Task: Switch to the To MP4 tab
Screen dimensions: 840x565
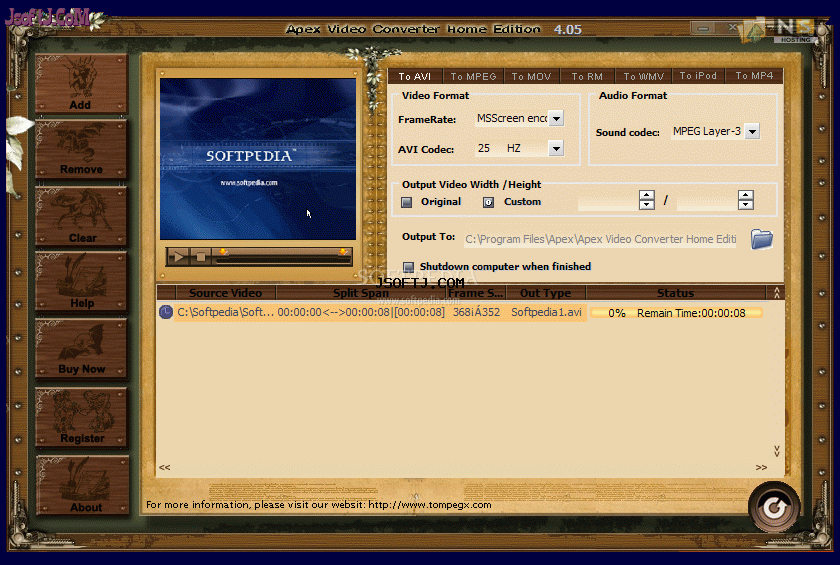Action: pos(754,76)
